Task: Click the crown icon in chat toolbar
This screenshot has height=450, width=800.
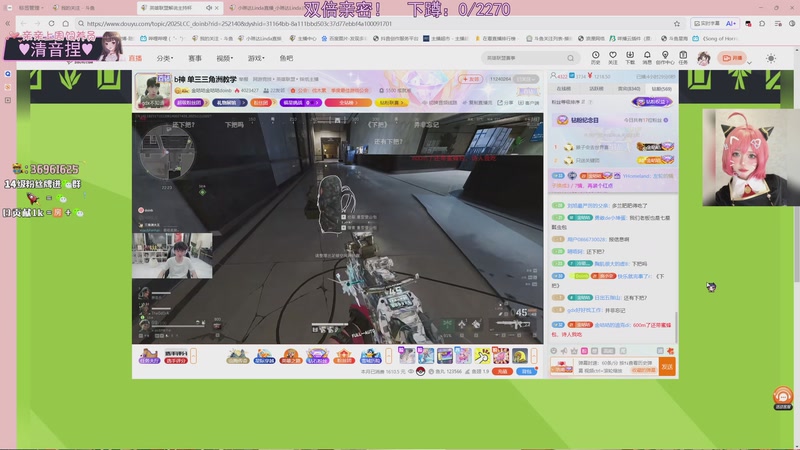Action: 574,351
